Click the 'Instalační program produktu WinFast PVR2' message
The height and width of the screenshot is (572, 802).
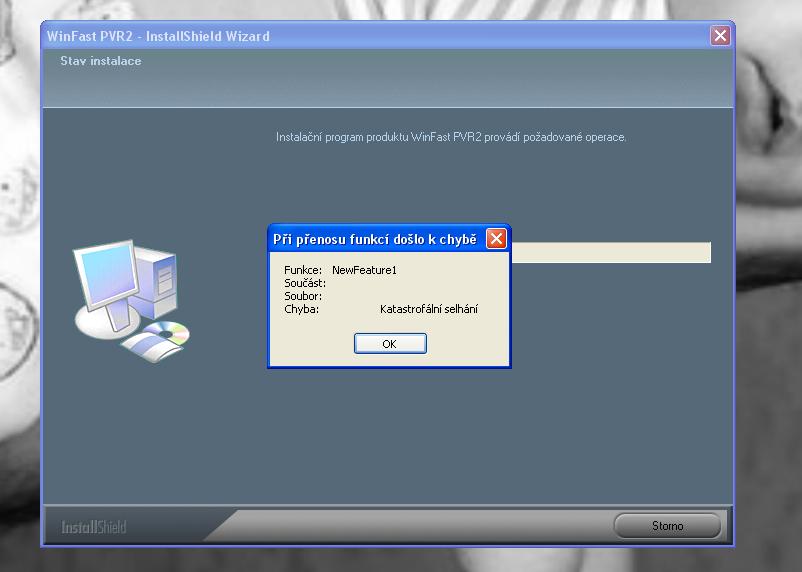451,137
